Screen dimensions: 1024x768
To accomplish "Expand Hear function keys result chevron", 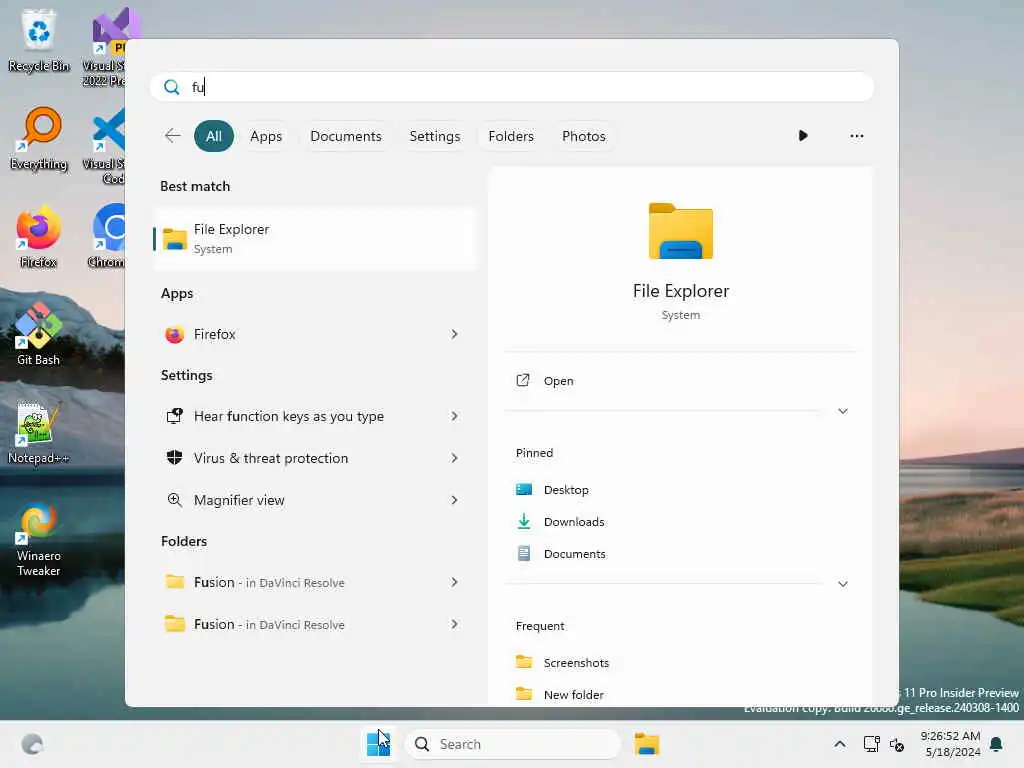I will pyautogui.click(x=454, y=416).
